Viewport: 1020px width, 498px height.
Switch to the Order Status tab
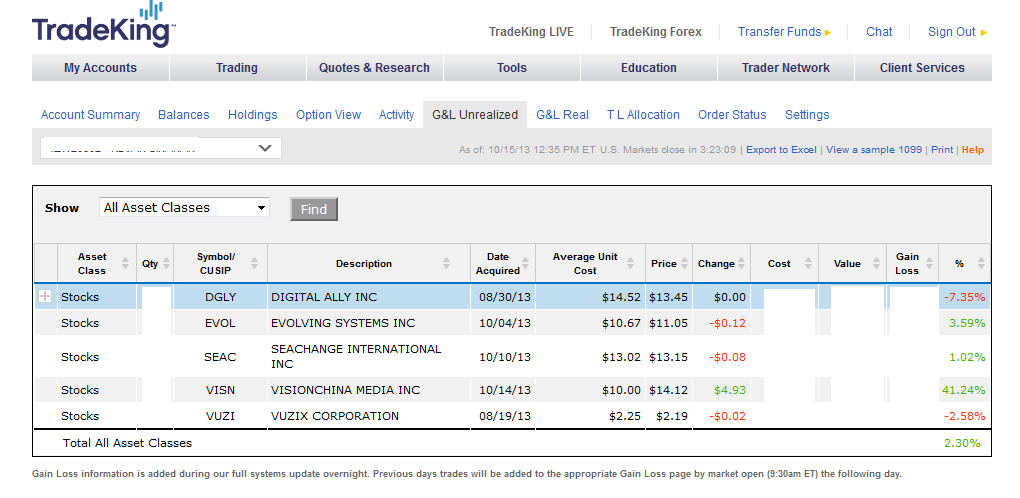732,114
